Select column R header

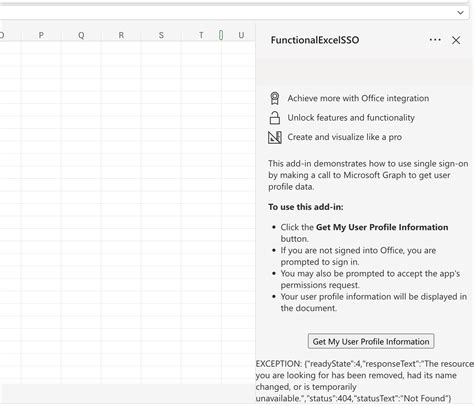tap(121, 35)
